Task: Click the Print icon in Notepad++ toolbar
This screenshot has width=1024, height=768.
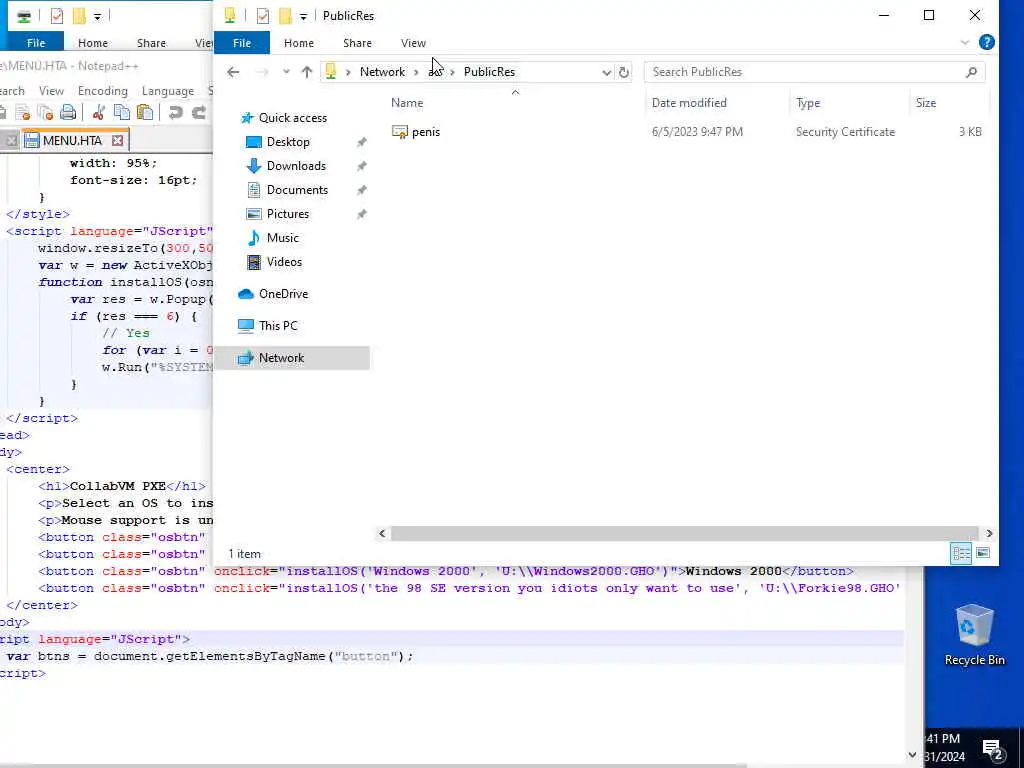Action: tap(68, 112)
